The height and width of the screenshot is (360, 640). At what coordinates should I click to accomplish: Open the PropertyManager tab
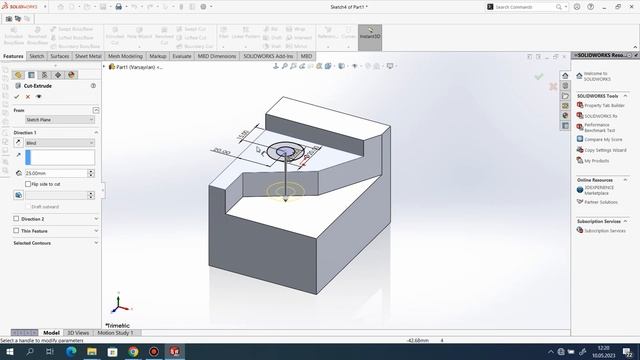tap(31, 75)
